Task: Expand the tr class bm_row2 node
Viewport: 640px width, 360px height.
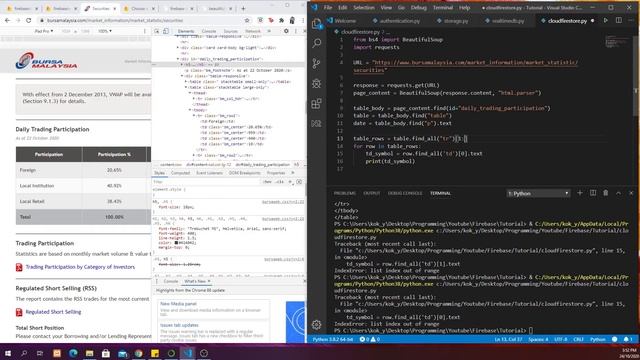Action: click(194, 156)
